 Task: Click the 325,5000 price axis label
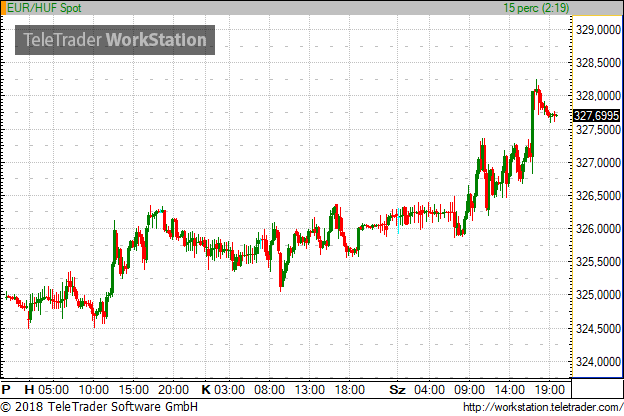(x=598, y=262)
